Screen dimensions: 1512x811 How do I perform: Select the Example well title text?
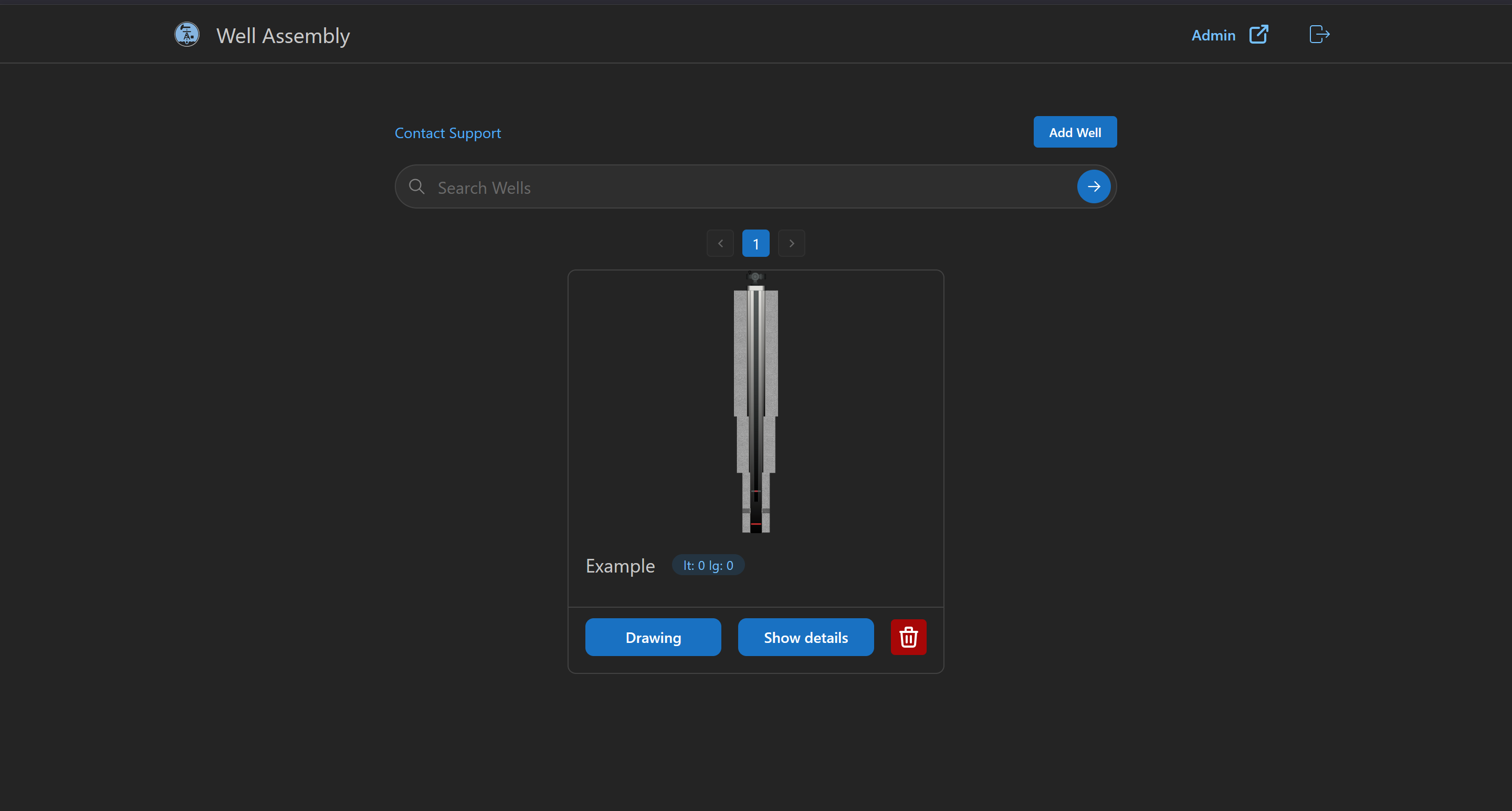(x=620, y=566)
